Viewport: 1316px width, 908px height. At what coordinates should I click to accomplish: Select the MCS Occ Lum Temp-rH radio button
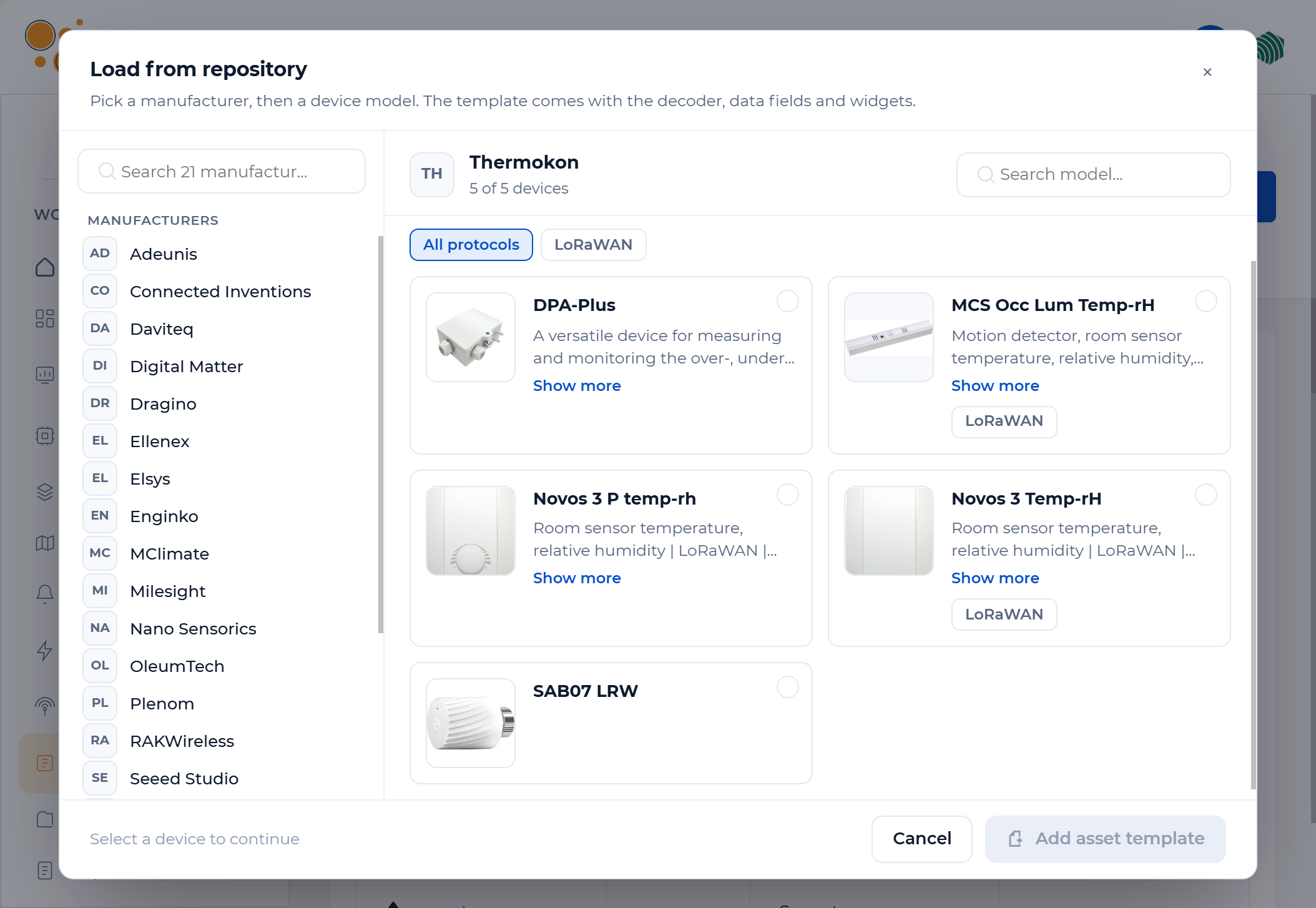(x=1206, y=301)
